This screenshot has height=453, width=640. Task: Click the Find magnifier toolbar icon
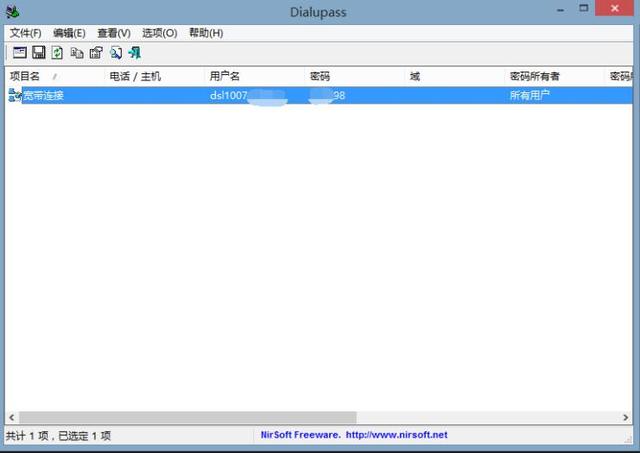[115, 52]
